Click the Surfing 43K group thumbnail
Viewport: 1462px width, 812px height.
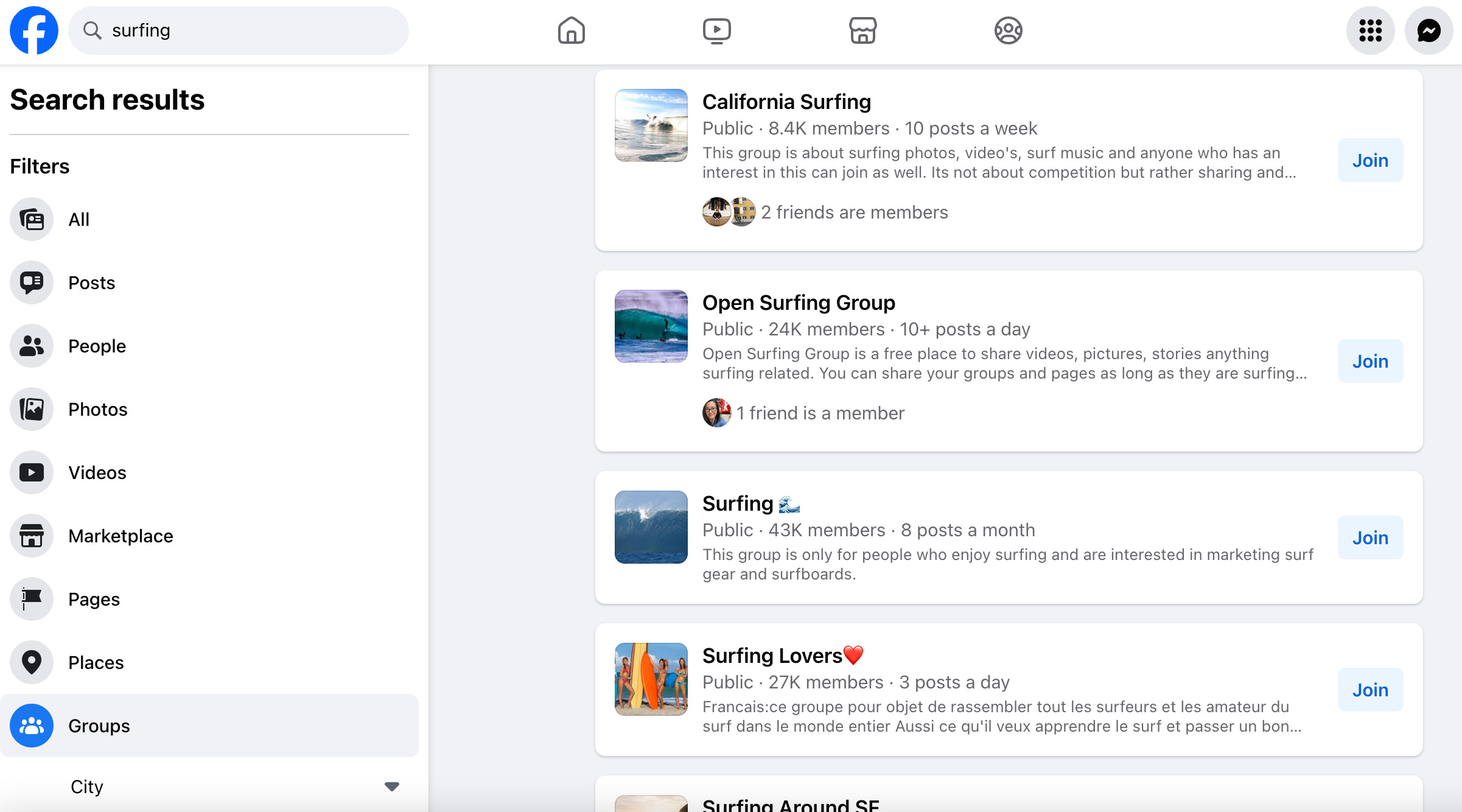(651, 527)
